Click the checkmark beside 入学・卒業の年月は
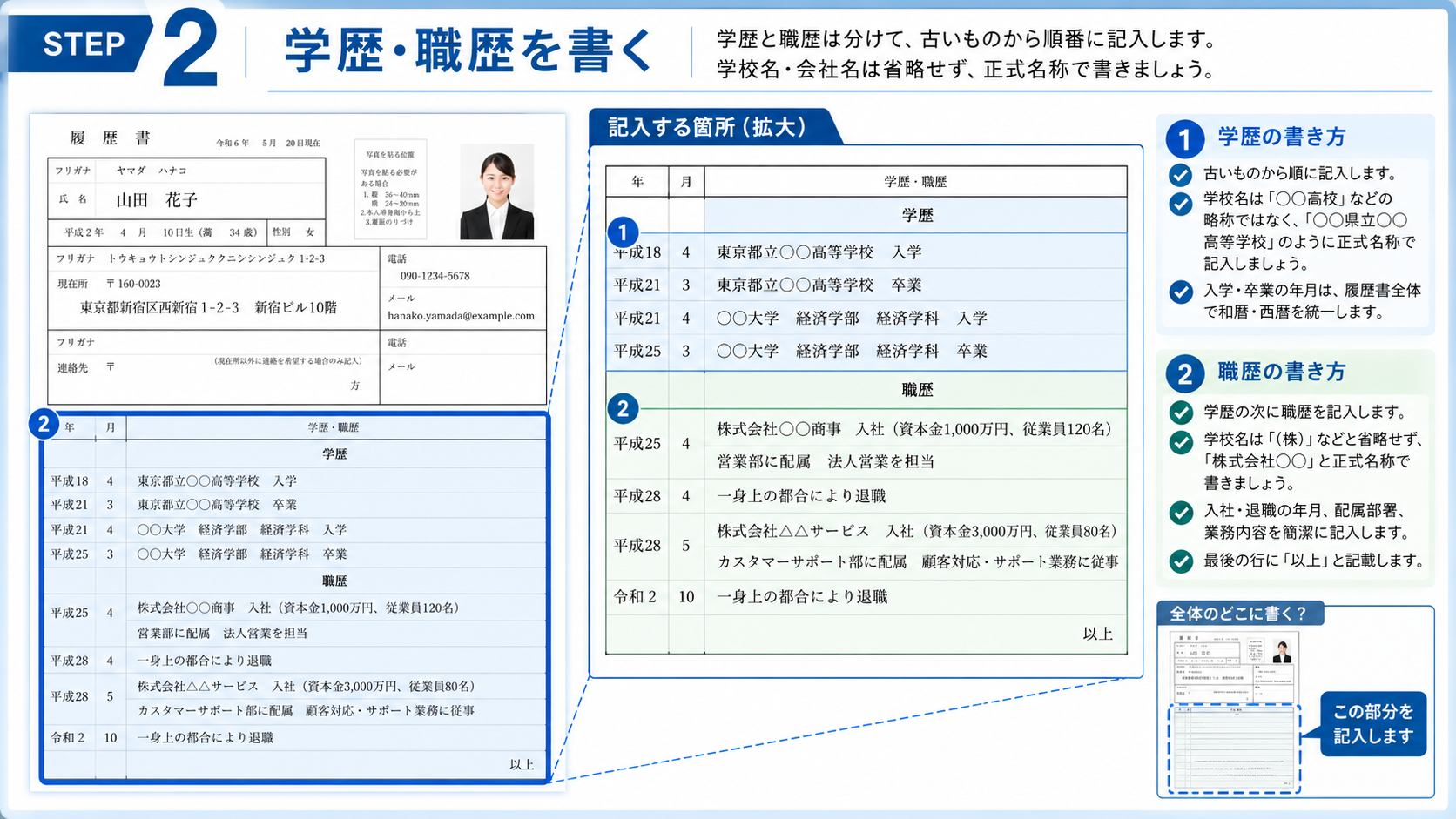Viewport: 1456px width, 819px height. [x=1180, y=292]
